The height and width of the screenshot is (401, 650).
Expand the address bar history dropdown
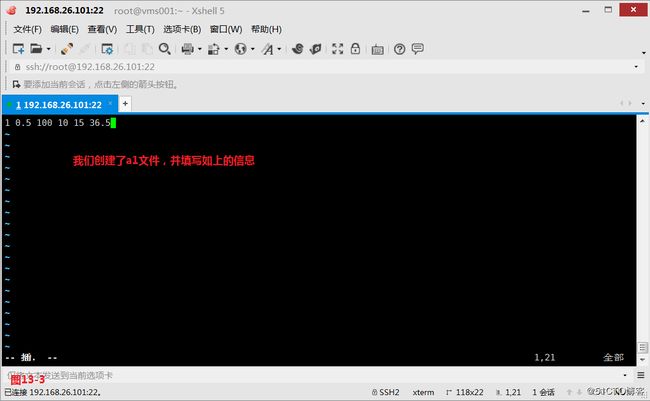(636, 67)
